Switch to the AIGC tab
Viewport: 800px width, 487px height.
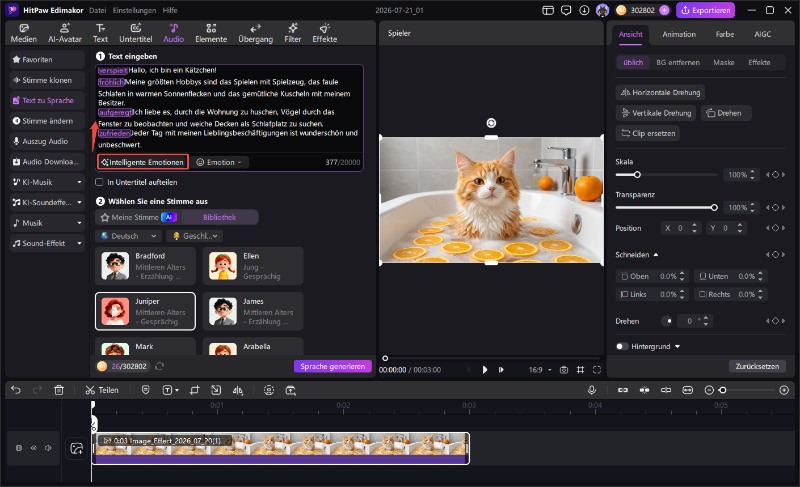coord(762,34)
